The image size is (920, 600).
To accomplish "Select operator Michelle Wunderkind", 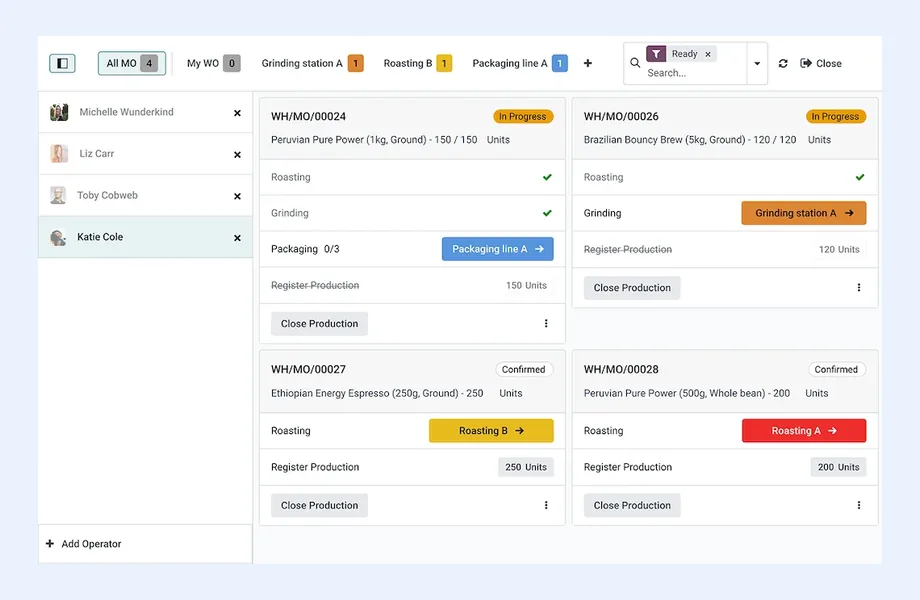I will (x=146, y=112).
